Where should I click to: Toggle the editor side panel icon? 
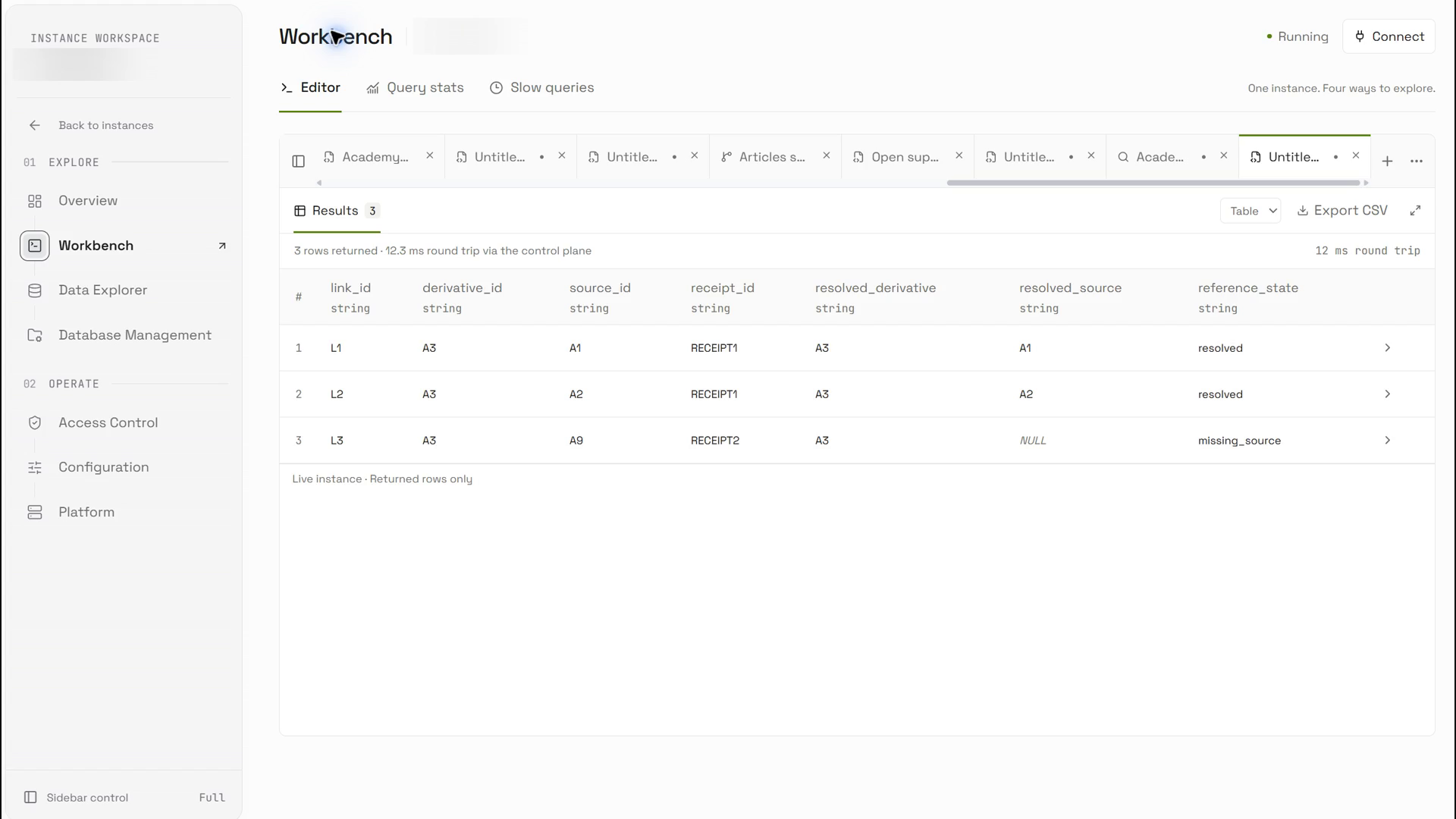[298, 161]
